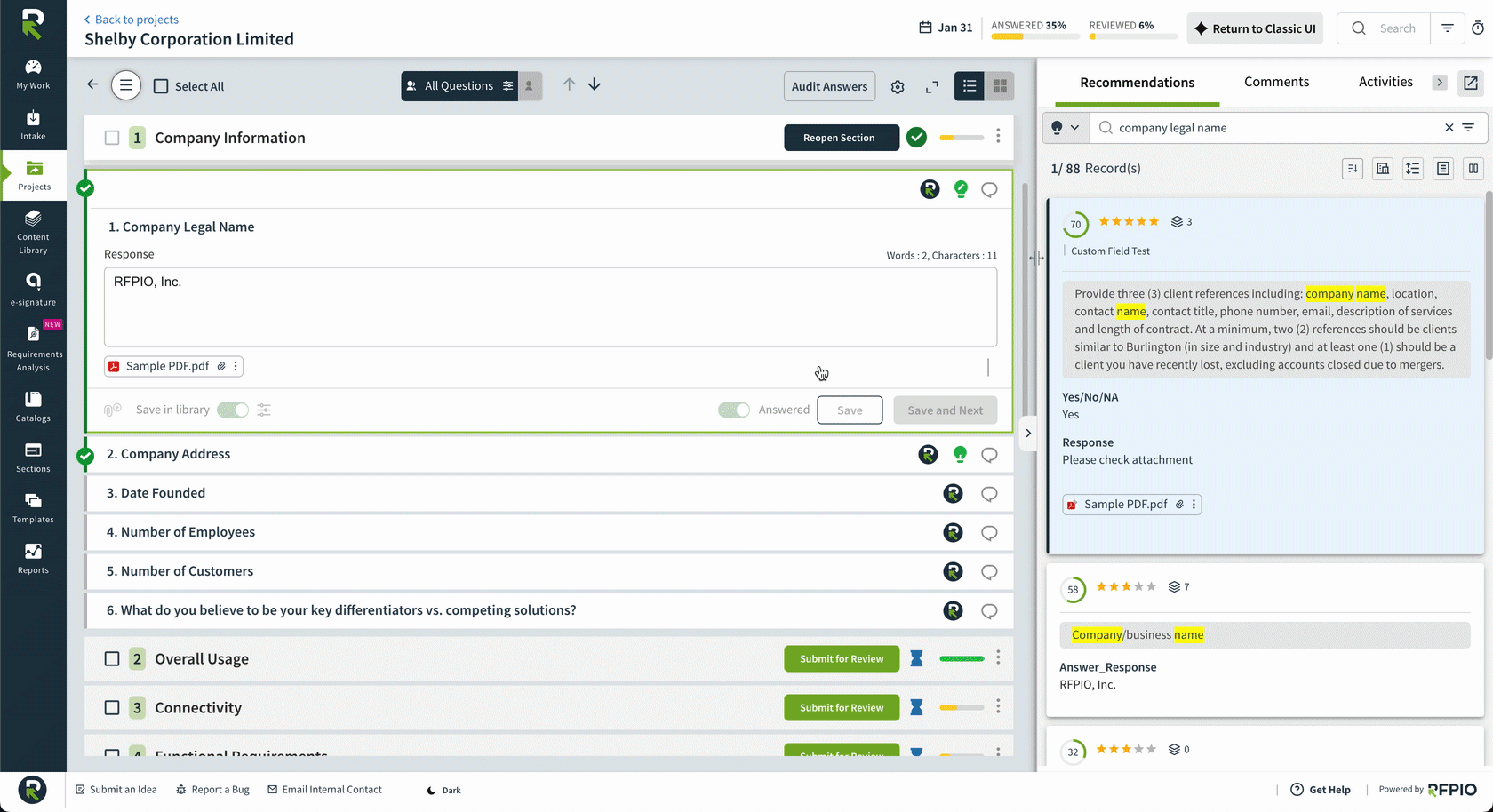
Task: Open recommendations panel in new window
Action: pyautogui.click(x=1471, y=83)
